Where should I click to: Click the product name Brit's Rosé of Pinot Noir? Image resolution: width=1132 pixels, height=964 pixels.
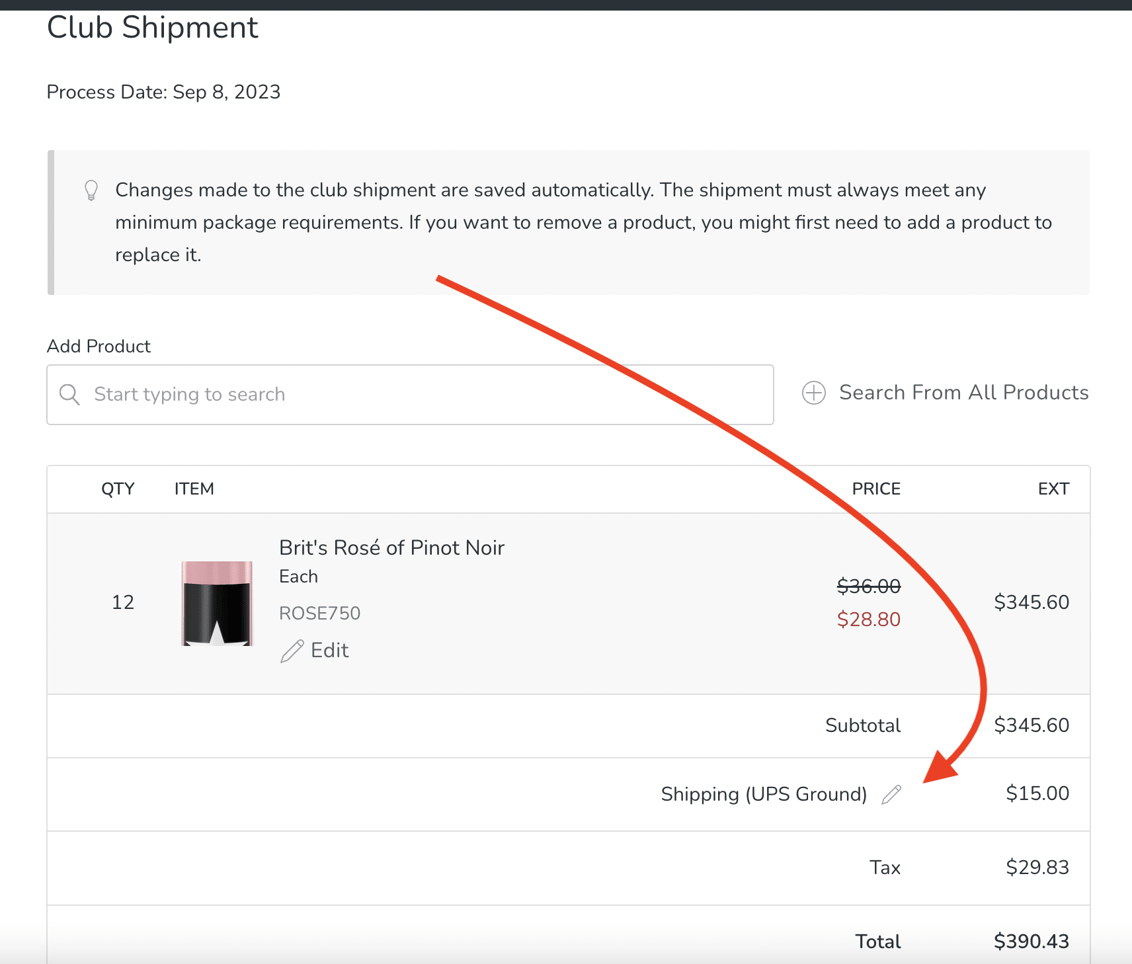pos(391,548)
